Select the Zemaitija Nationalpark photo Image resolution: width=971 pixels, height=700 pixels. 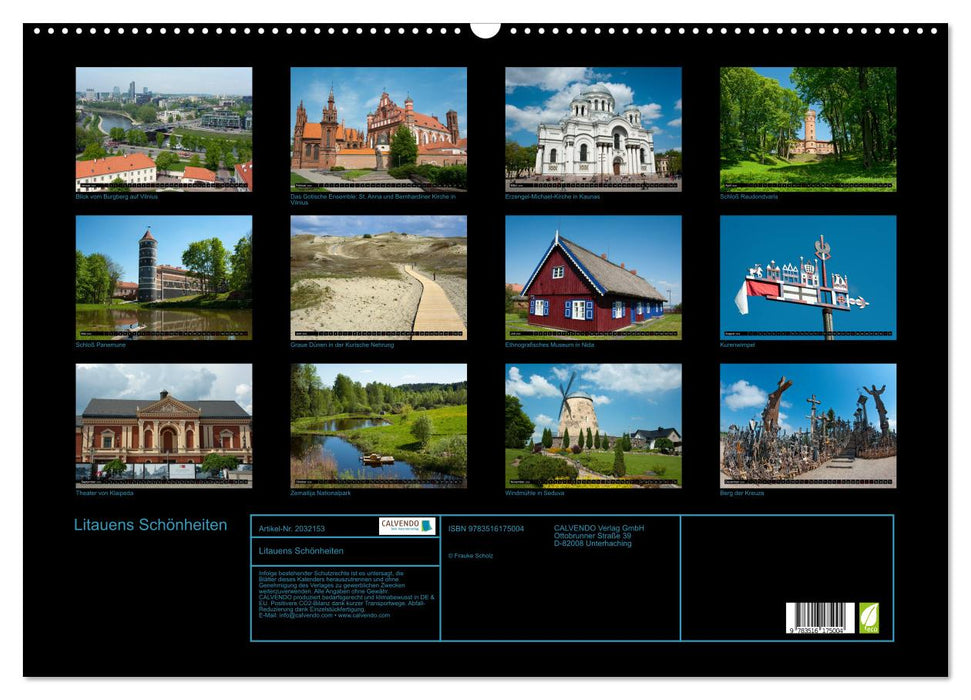[x=378, y=425]
